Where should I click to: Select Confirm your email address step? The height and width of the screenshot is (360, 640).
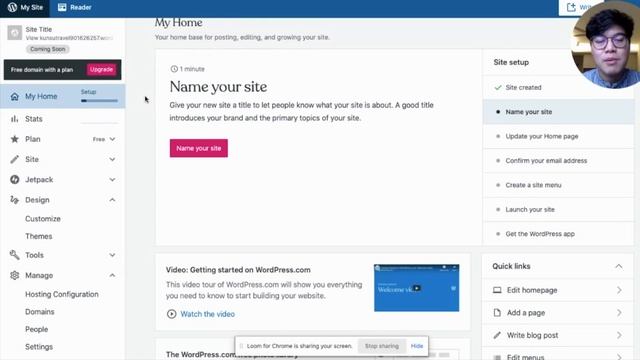[558, 161]
